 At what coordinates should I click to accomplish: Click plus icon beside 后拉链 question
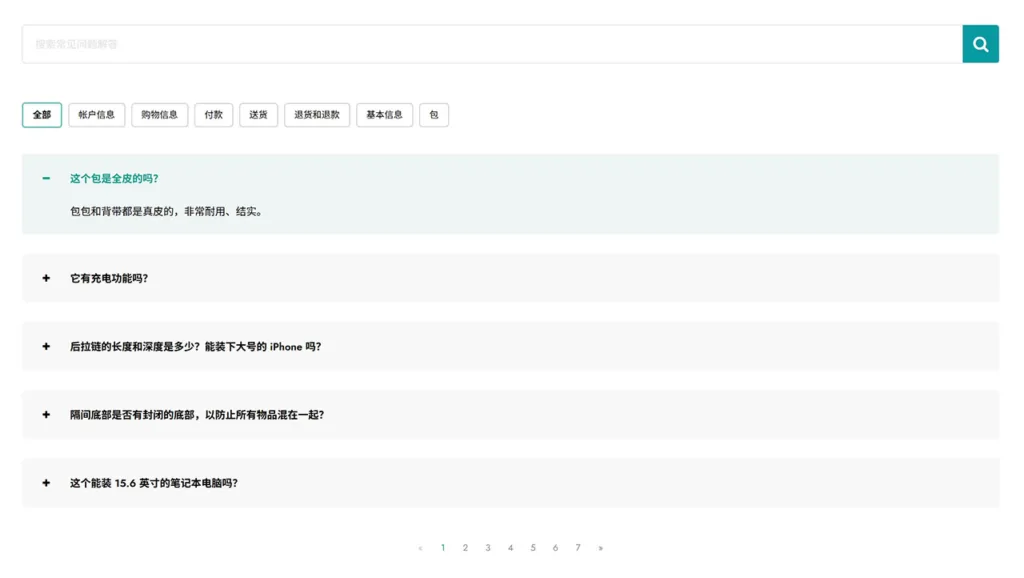(46, 347)
